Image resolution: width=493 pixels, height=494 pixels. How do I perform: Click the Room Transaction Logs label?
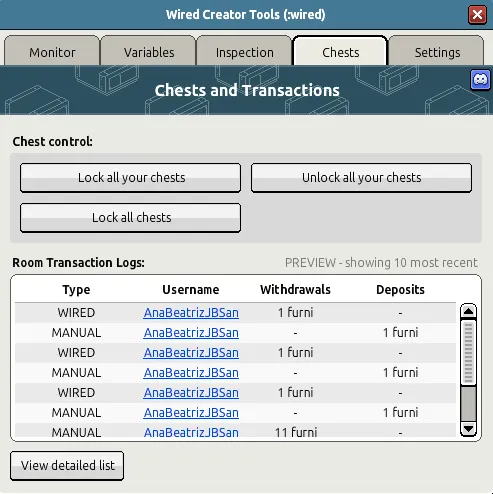click(79, 263)
